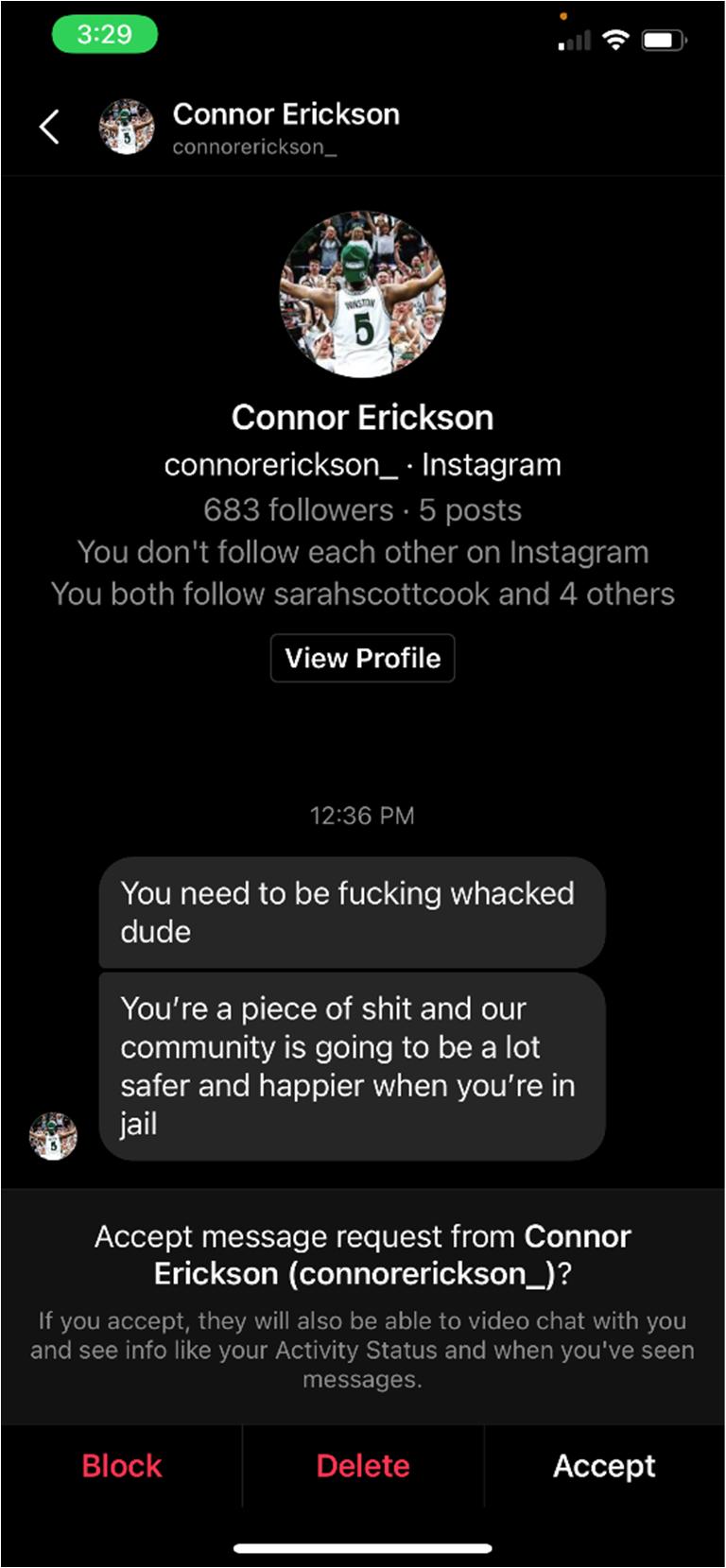The width and height of the screenshot is (726, 1568).
Task: Open small header profile picture
Action: click(127, 127)
